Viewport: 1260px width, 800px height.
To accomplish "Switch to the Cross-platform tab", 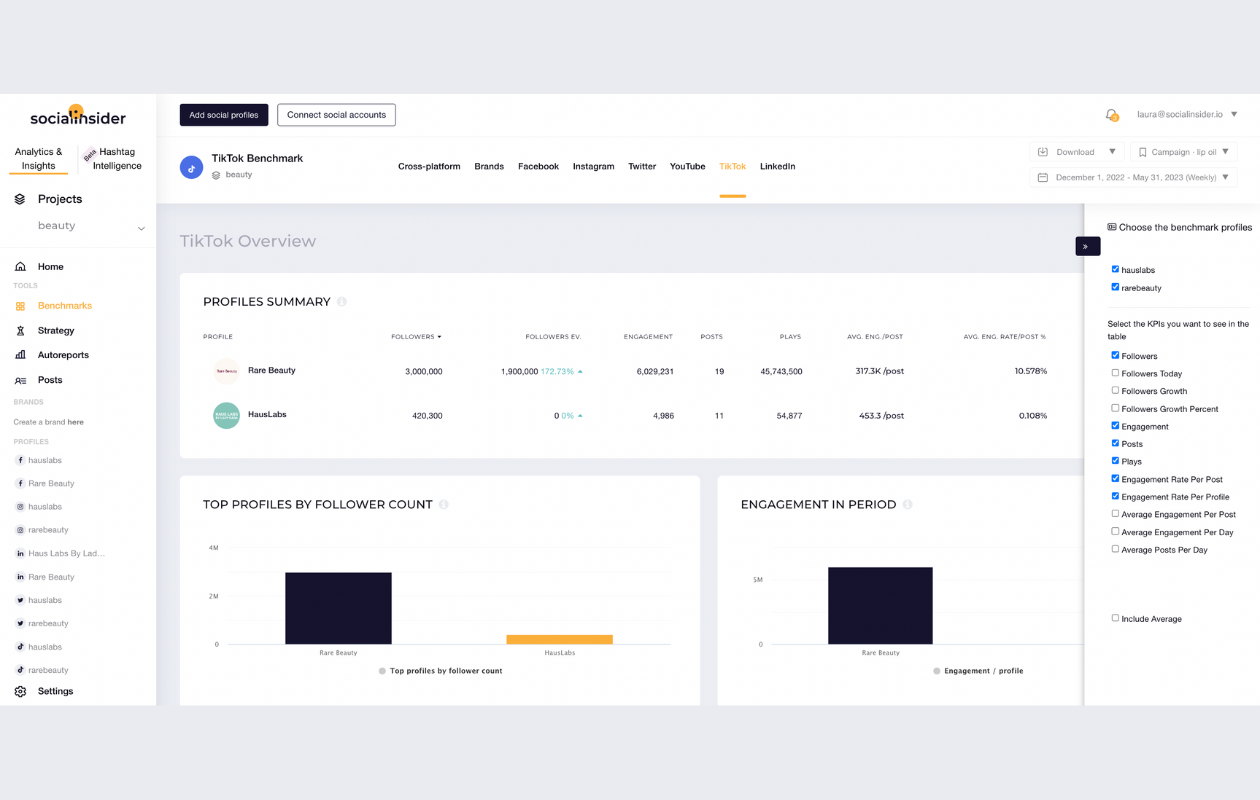I will (x=429, y=167).
